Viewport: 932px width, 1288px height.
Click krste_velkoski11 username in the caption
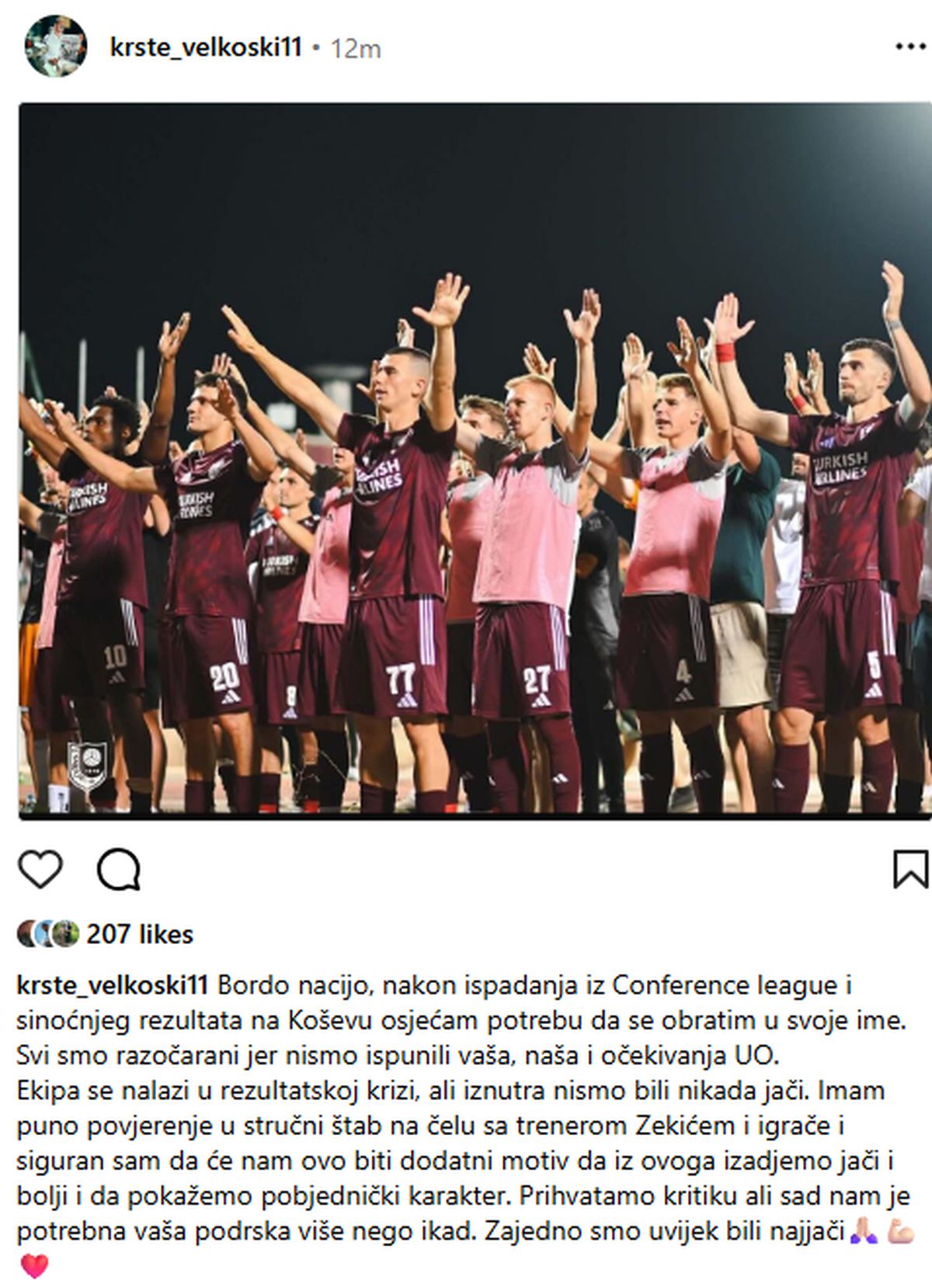click(113, 985)
